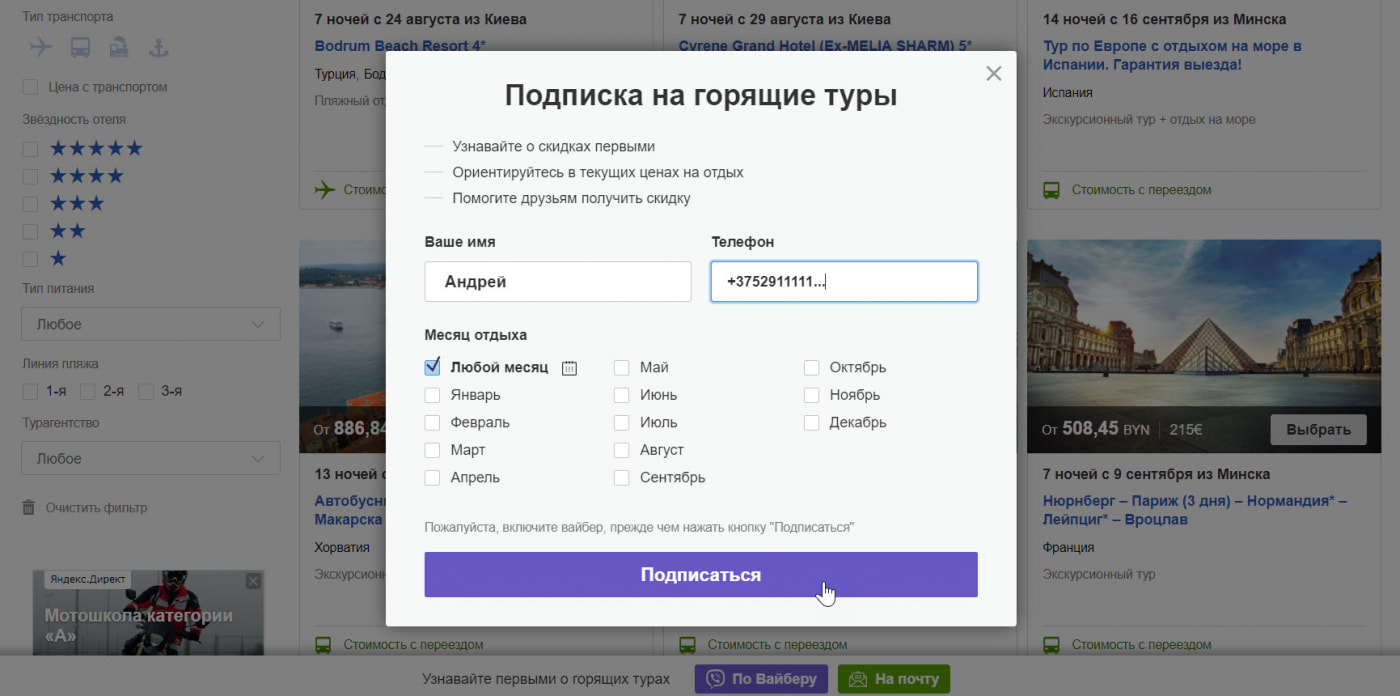The image size is (1400, 696).
Task: Uncheck the Любой месяц checkbox
Action: pyautogui.click(x=432, y=367)
